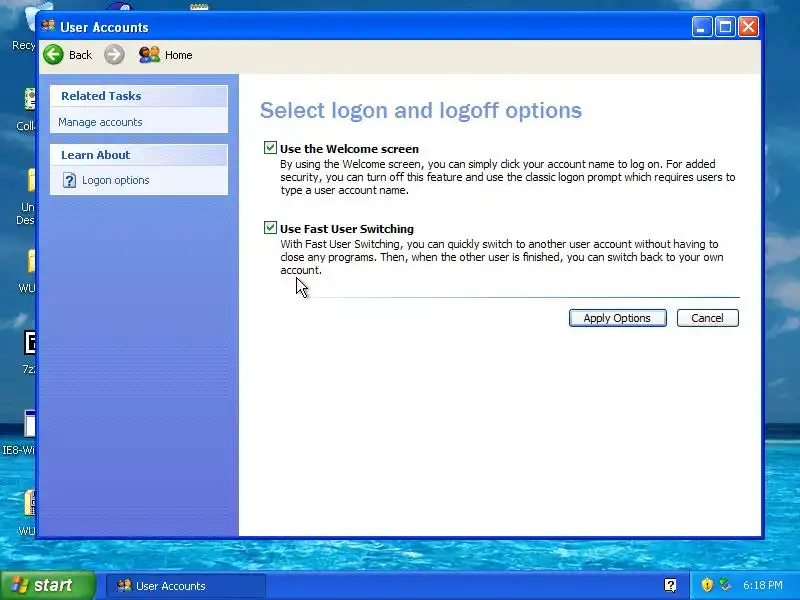This screenshot has width=800, height=600.
Task: Click the User Accounts title bar icon
Action: click(48, 26)
